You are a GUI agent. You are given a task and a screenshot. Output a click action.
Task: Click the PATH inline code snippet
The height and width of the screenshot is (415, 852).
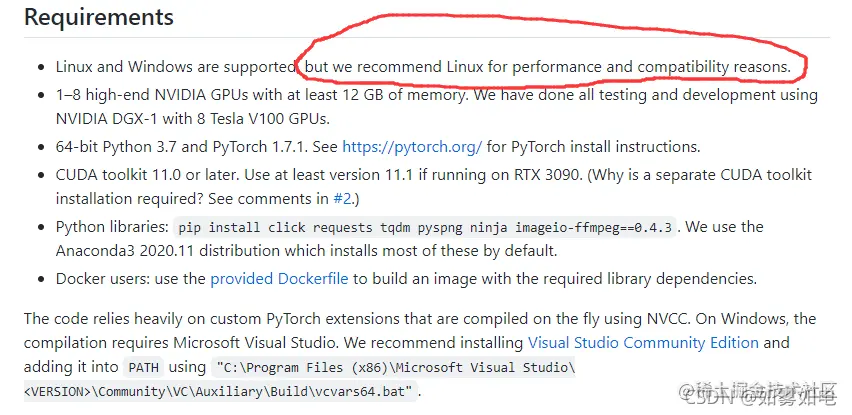click(143, 368)
